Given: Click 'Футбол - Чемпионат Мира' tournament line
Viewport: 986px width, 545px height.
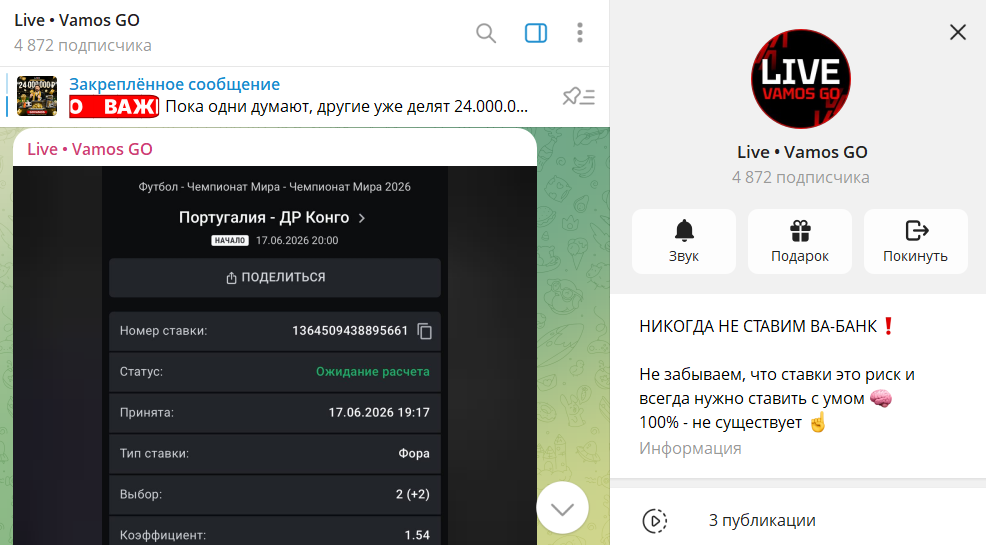Looking at the screenshot, I should (274, 187).
